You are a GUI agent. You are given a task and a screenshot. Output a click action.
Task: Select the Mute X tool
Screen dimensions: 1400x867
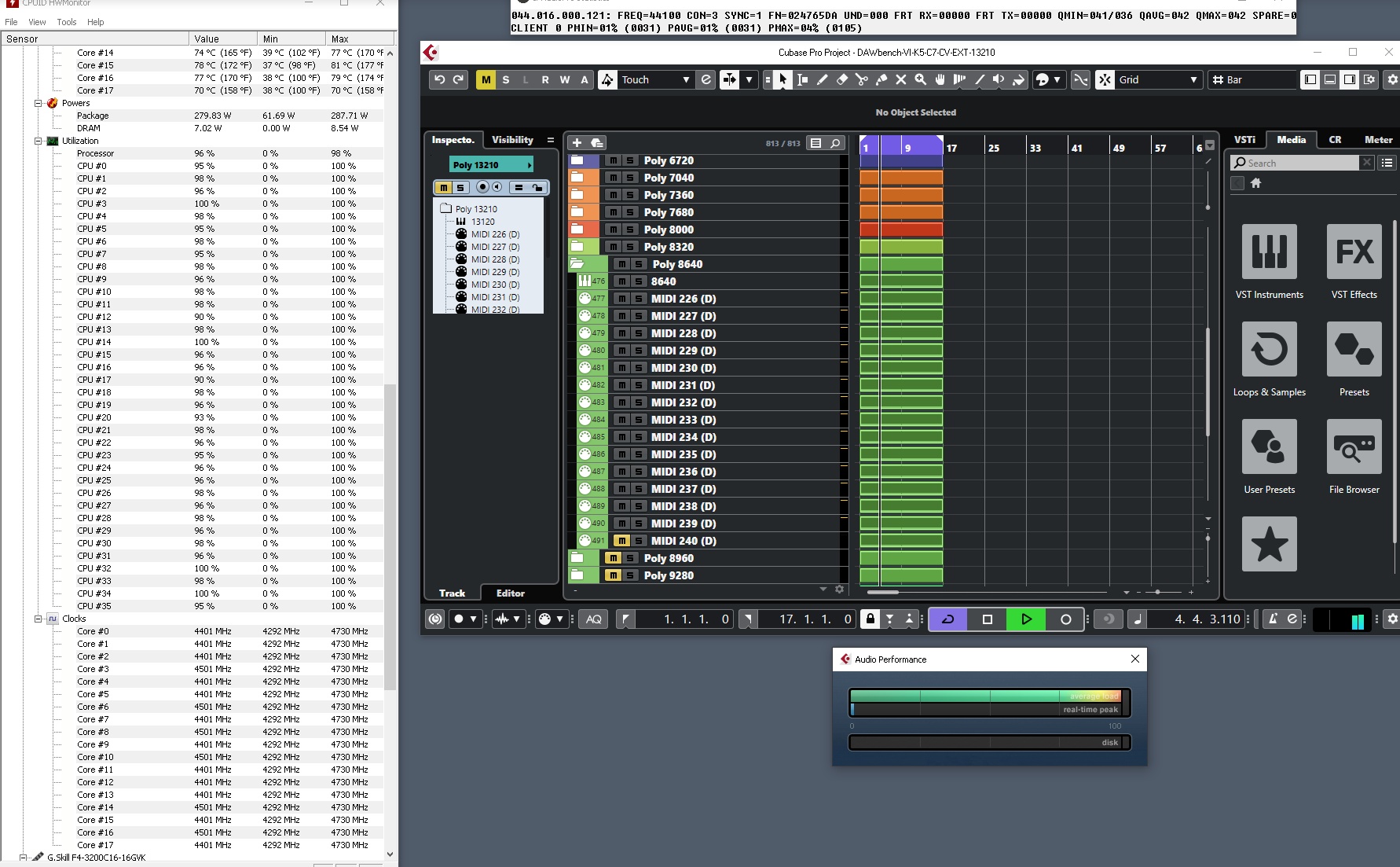click(900, 79)
